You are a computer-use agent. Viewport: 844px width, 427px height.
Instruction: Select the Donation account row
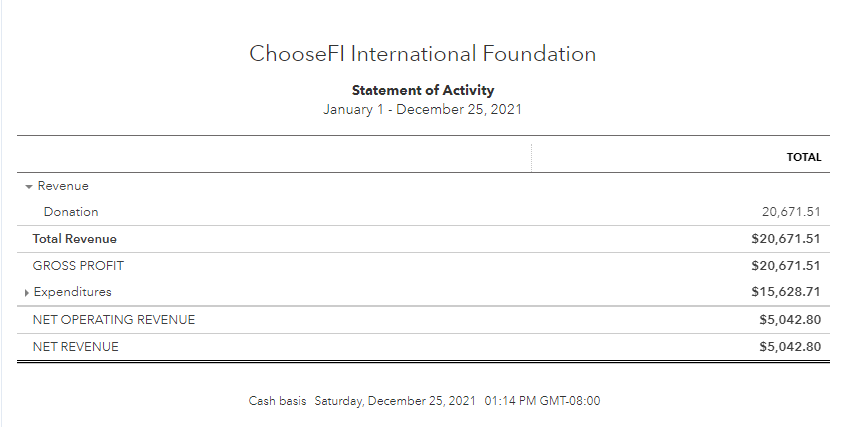tap(423, 212)
